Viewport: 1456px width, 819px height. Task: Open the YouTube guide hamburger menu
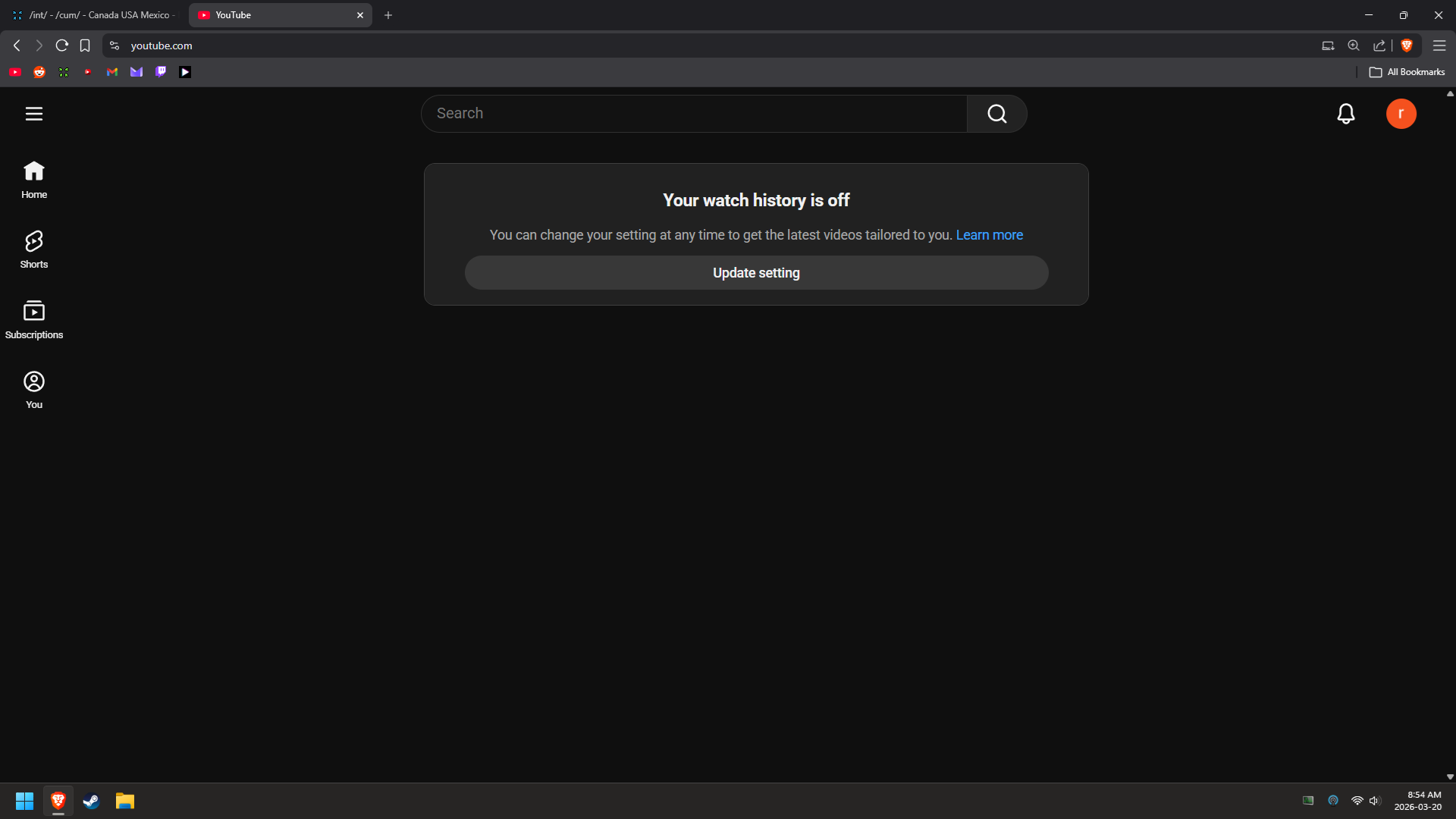point(33,114)
